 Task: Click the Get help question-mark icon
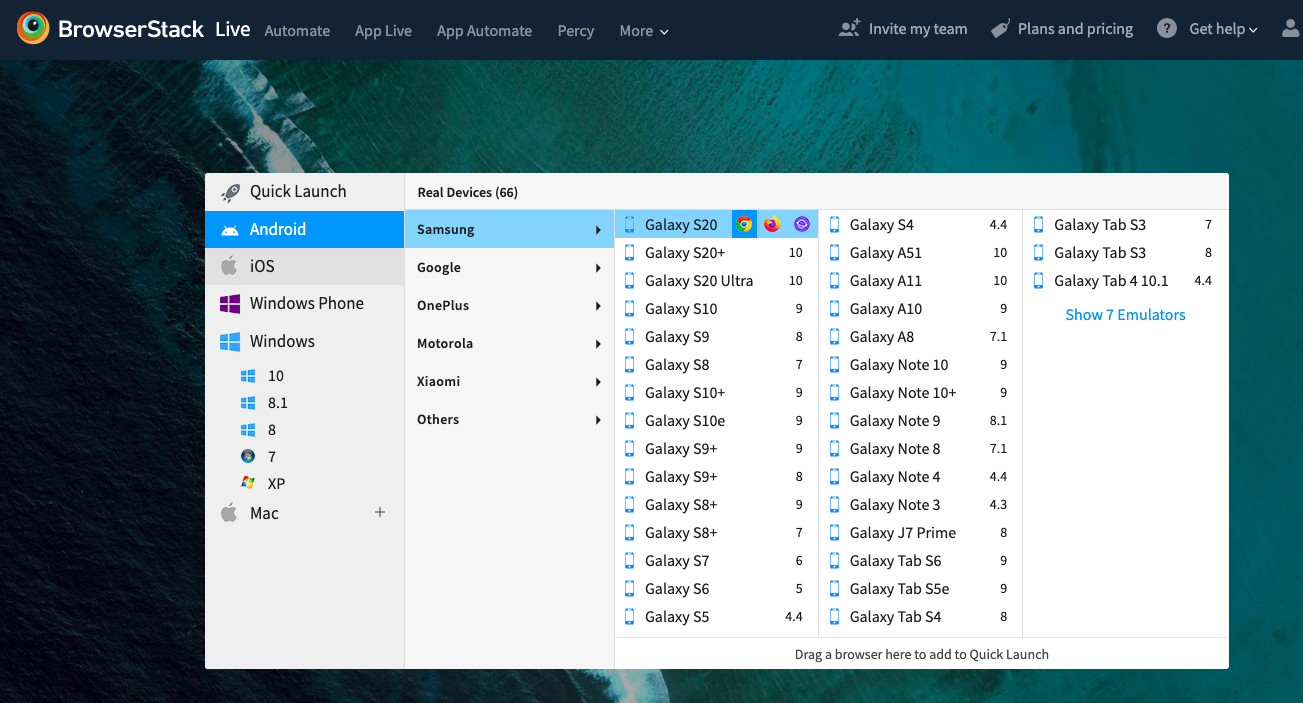[x=1166, y=28]
